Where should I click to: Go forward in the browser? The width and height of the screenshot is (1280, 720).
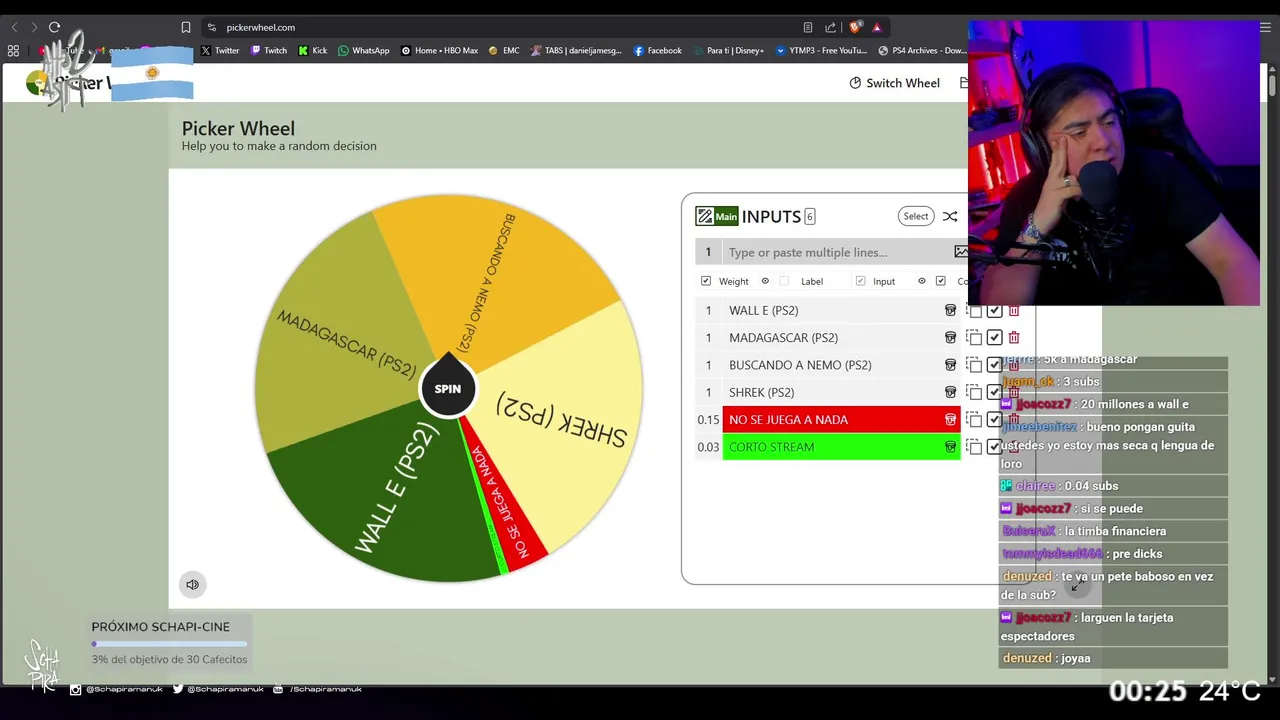pyautogui.click(x=33, y=27)
